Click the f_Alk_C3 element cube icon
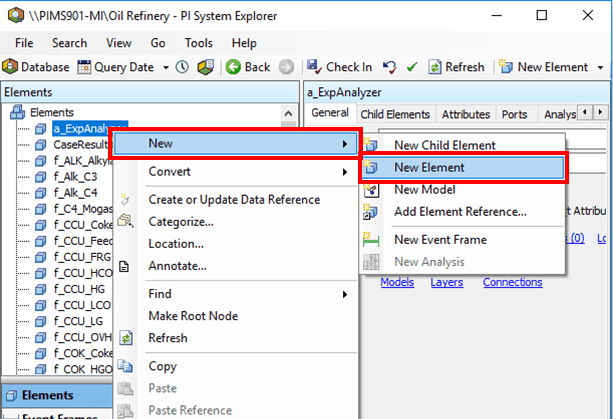This screenshot has width=613, height=419. [x=41, y=177]
